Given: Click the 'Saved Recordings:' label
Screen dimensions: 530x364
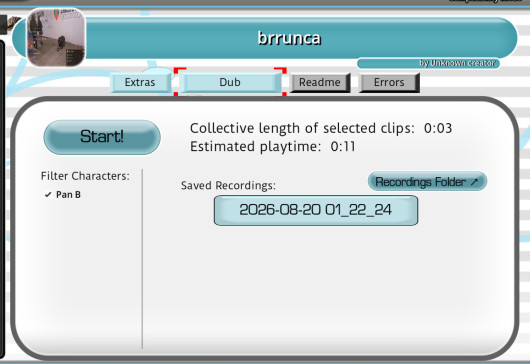Looking at the screenshot, I should (228, 186).
